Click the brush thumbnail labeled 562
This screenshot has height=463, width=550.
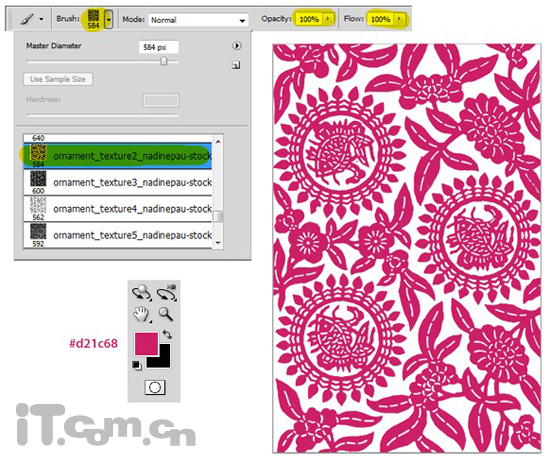(x=38, y=206)
